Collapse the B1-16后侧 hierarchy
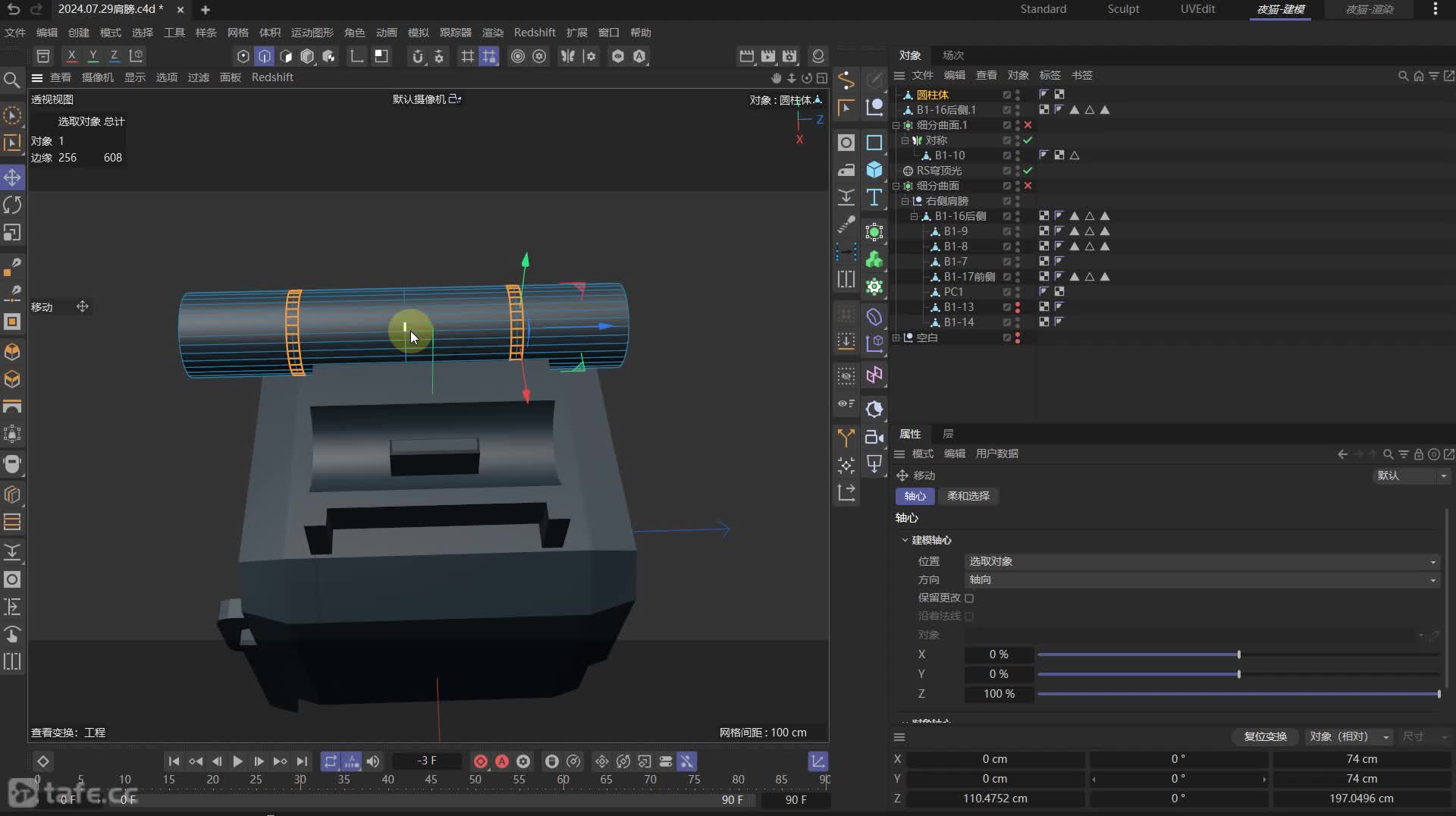This screenshot has height=816, width=1456. click(x=914, y=216)
